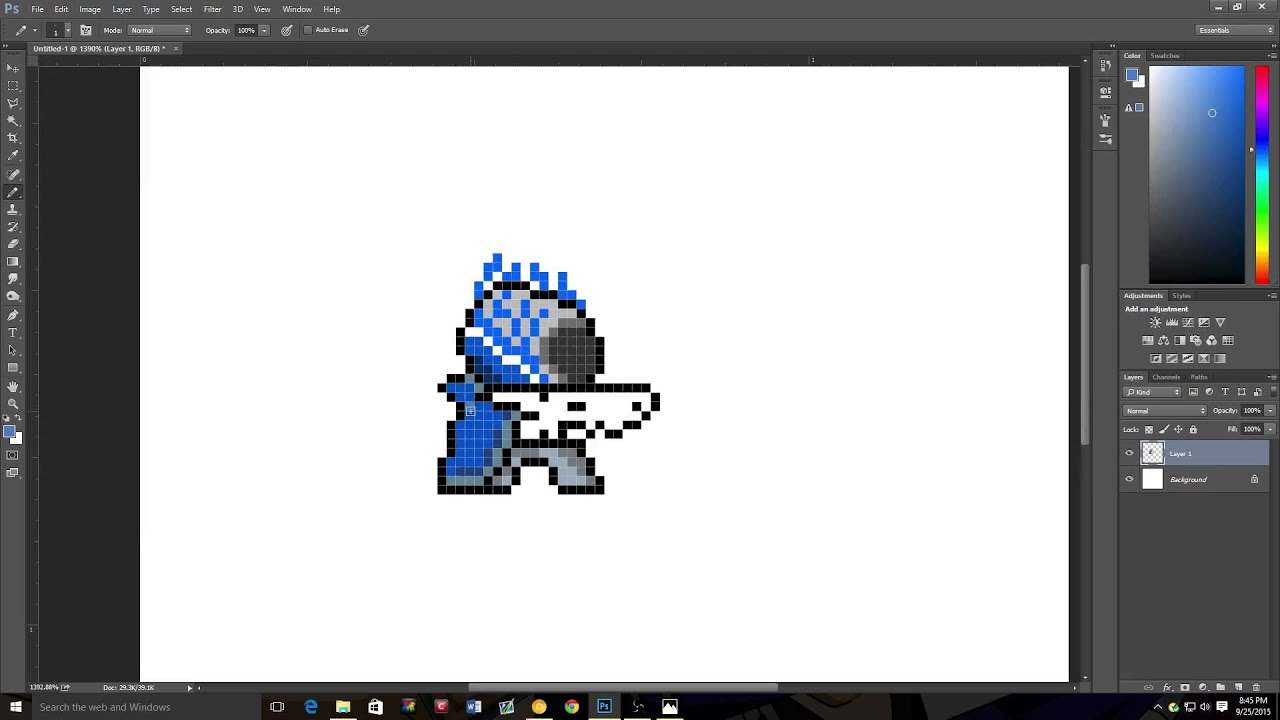Add a Brightness/Contrast adjustment
Viewport: 1280px width, 720px height.
[1156, 323]
